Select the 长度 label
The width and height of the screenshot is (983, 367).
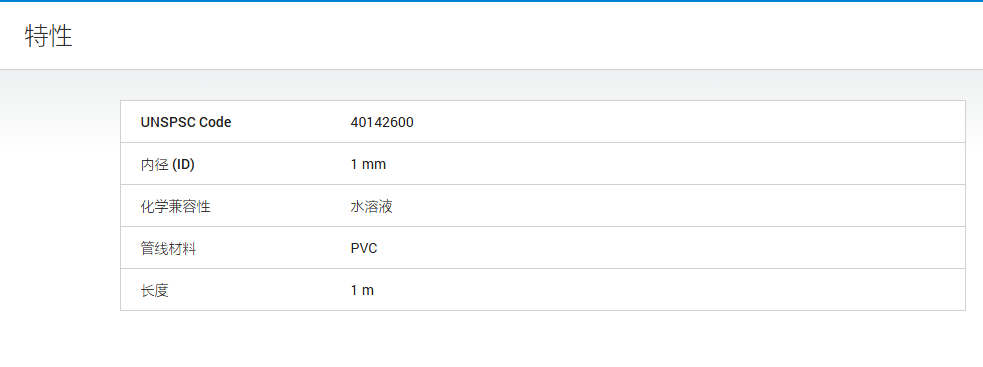[155, 290]
